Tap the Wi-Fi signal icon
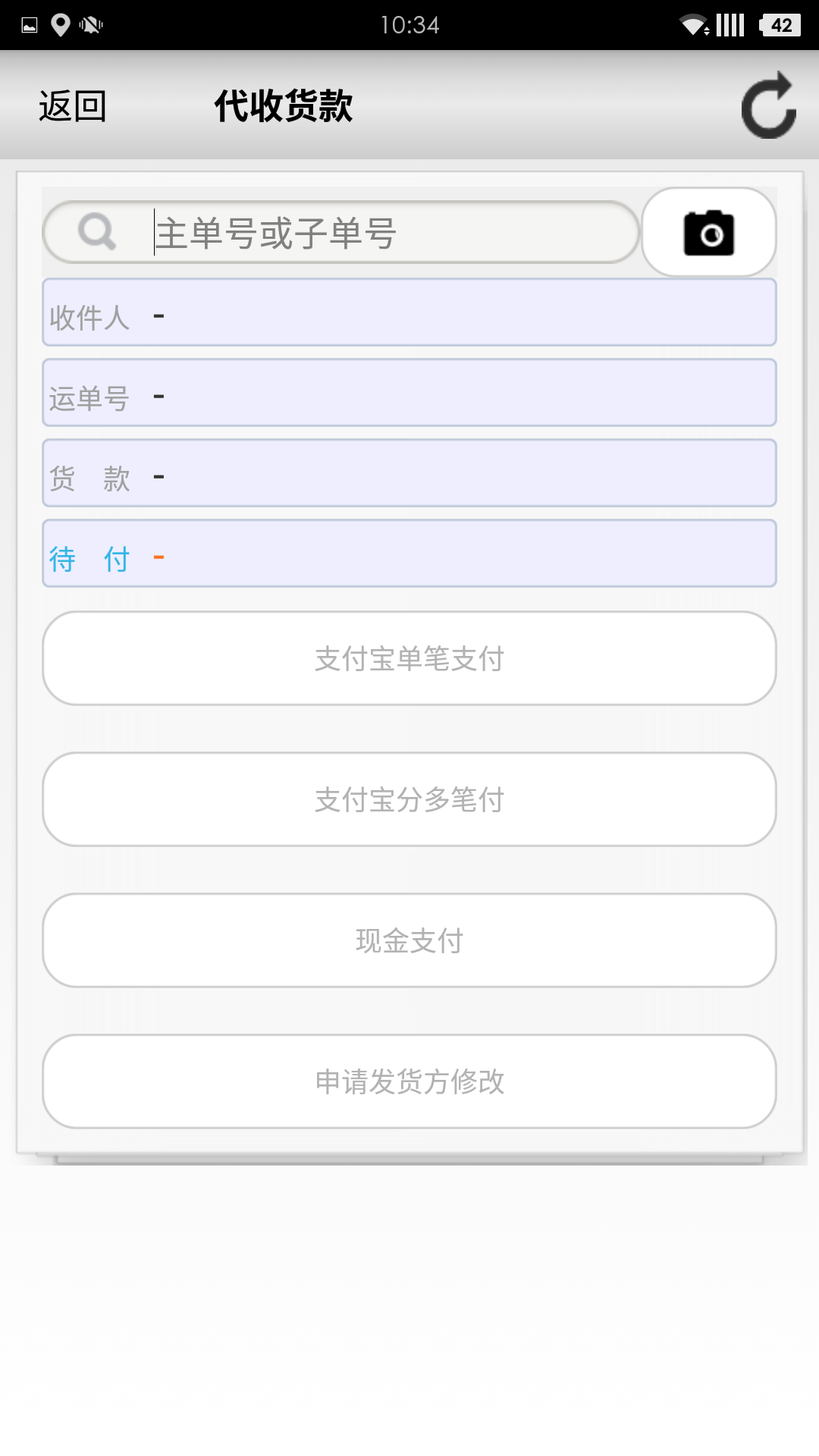Image resolution: width=819 pixels, height=1456 pixels. tap(694, 25)
